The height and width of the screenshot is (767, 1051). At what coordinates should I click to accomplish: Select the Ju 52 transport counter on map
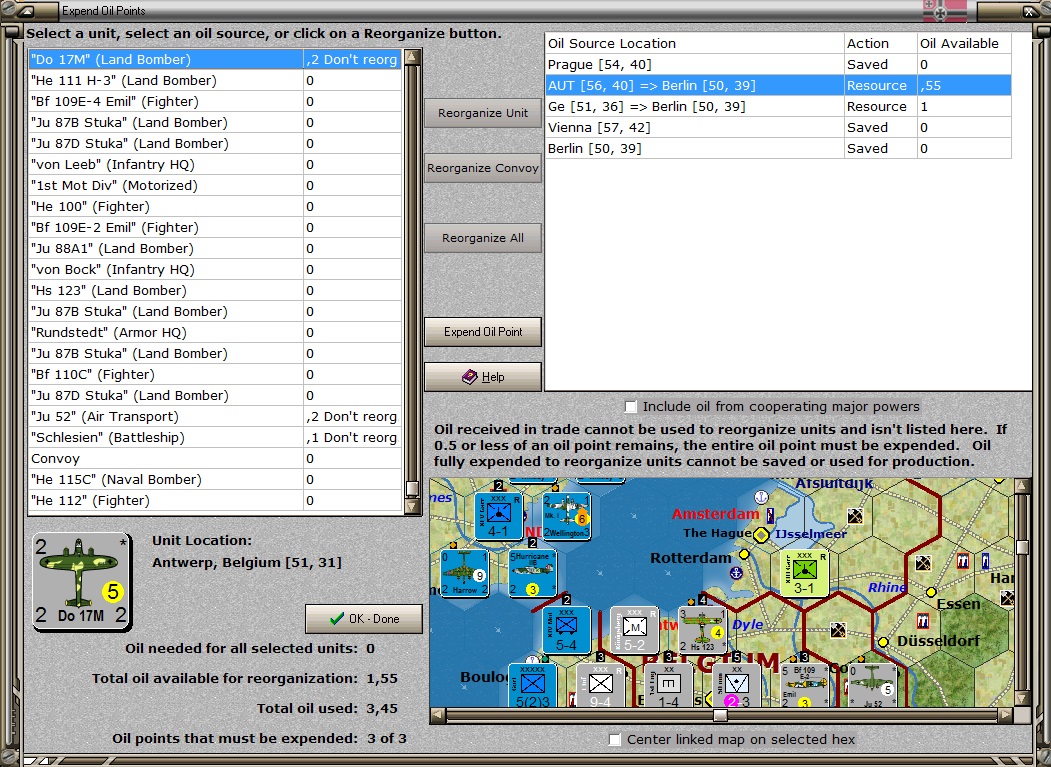[872, 685]
